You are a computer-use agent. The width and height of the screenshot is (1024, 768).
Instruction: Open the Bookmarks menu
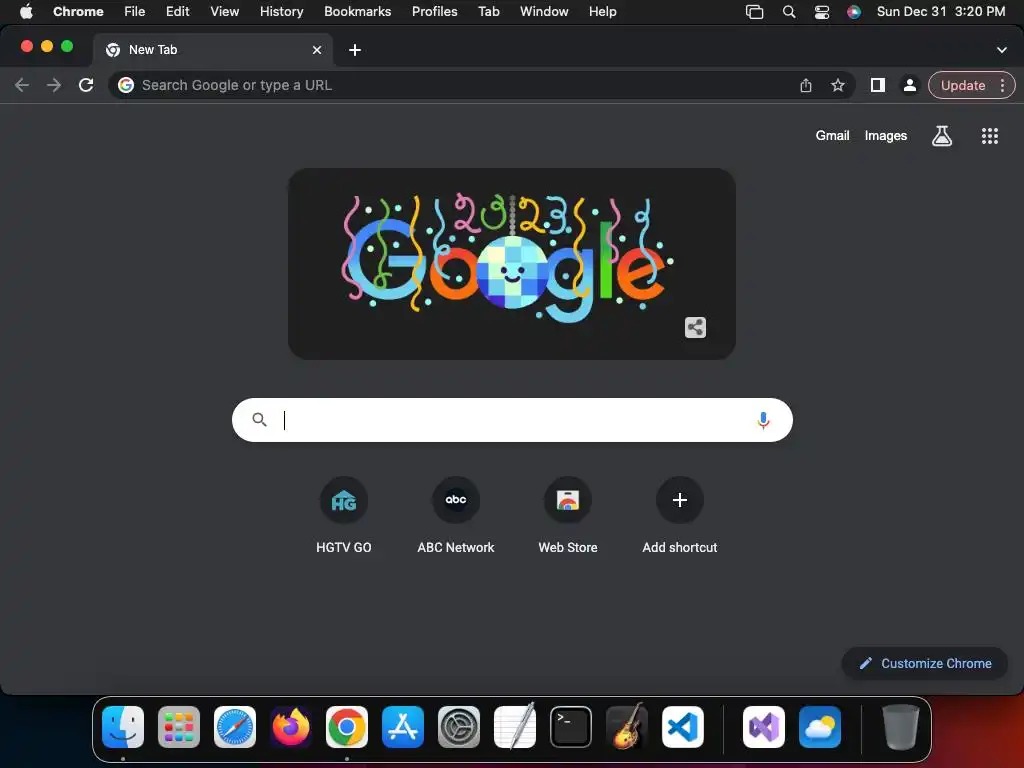coord(358,12)
